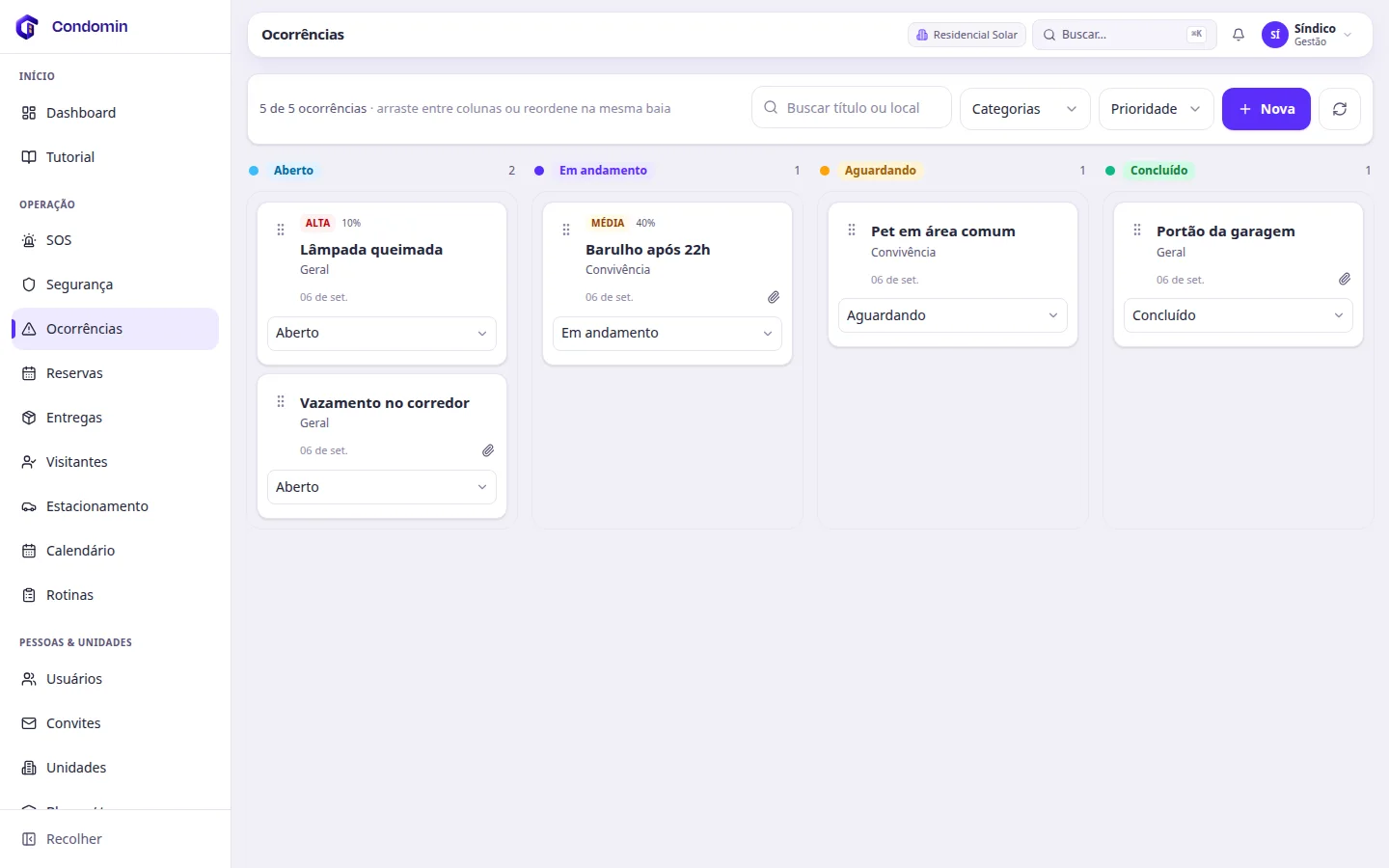Open the attachment on Barulho após 22h
Screen dimensions: 1389x868
click(x=774, y=297)
